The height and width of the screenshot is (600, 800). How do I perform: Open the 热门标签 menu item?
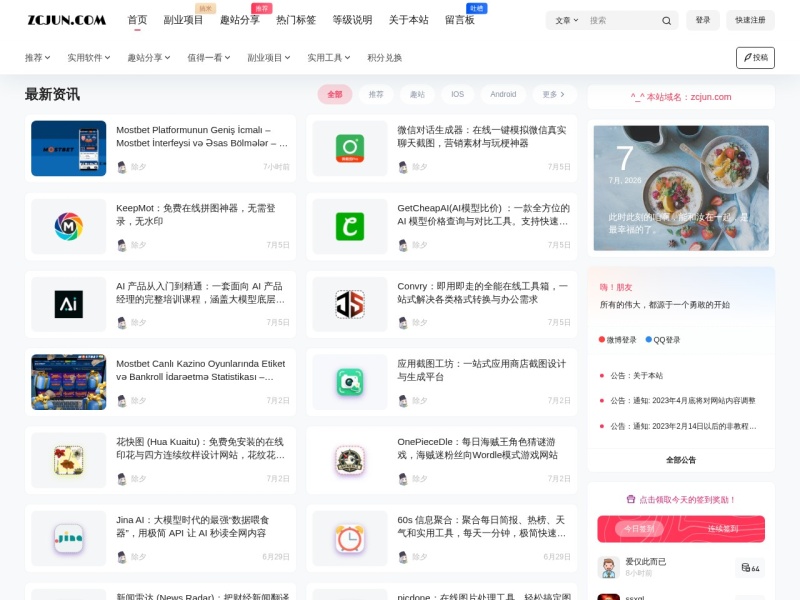[296, 20]
